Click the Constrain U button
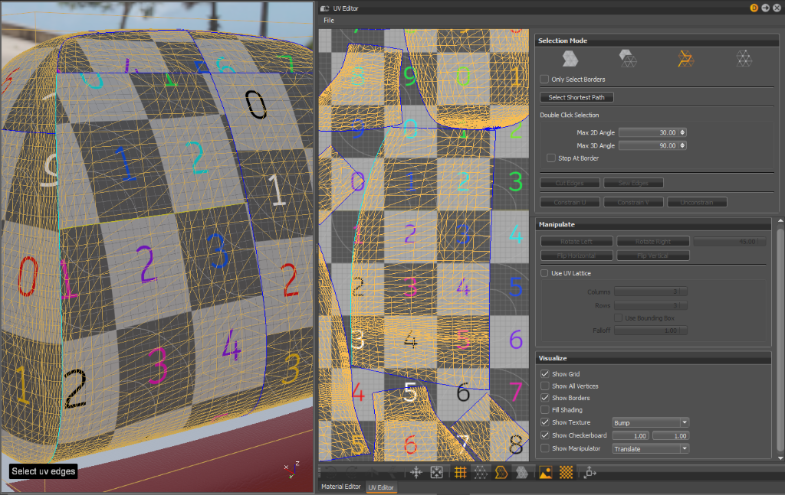The height and width of the screenshot is (496, 785). [570, 202]
